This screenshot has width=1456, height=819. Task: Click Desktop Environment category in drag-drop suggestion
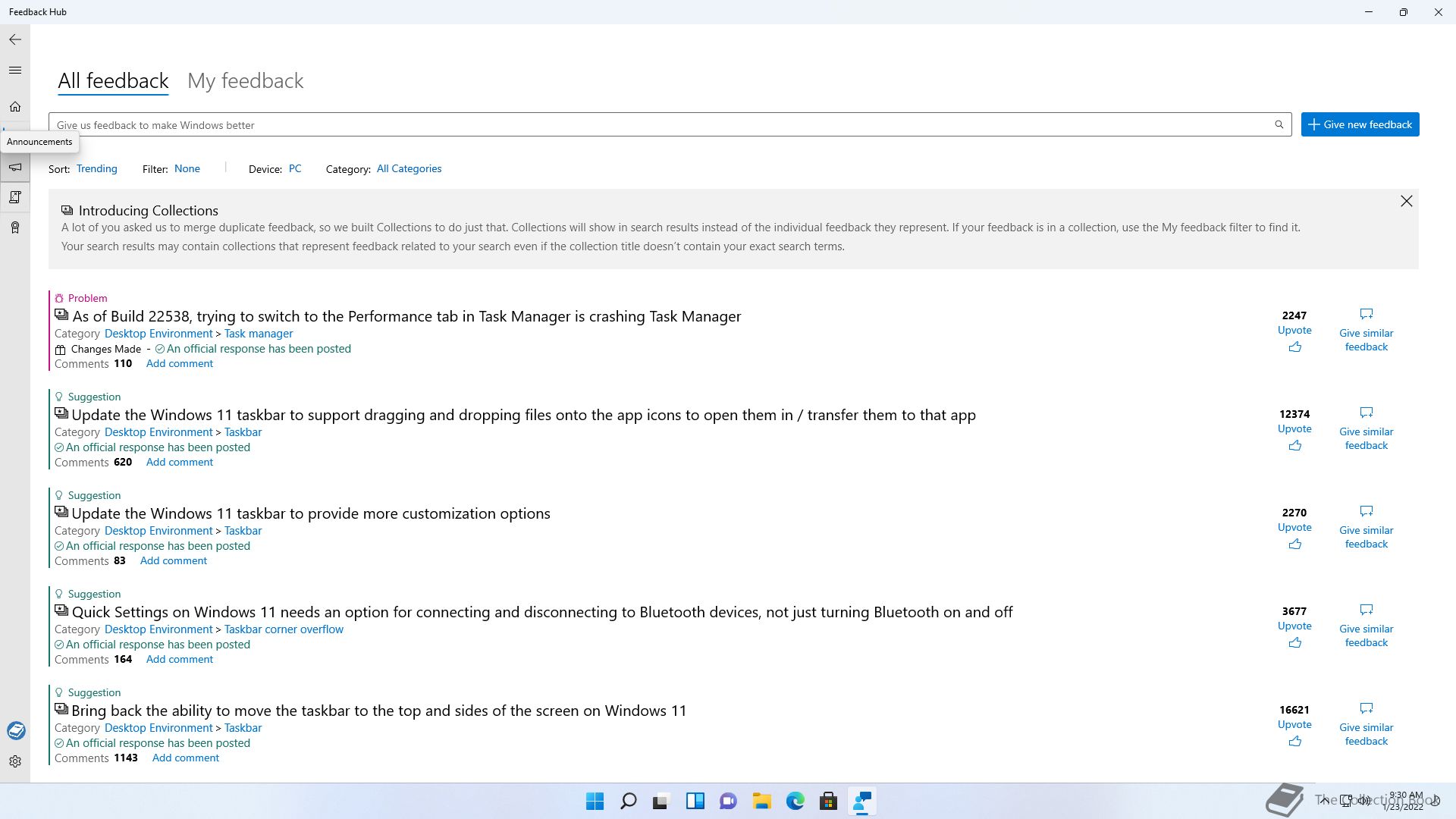pyautogui.click(x=158, y=432)
